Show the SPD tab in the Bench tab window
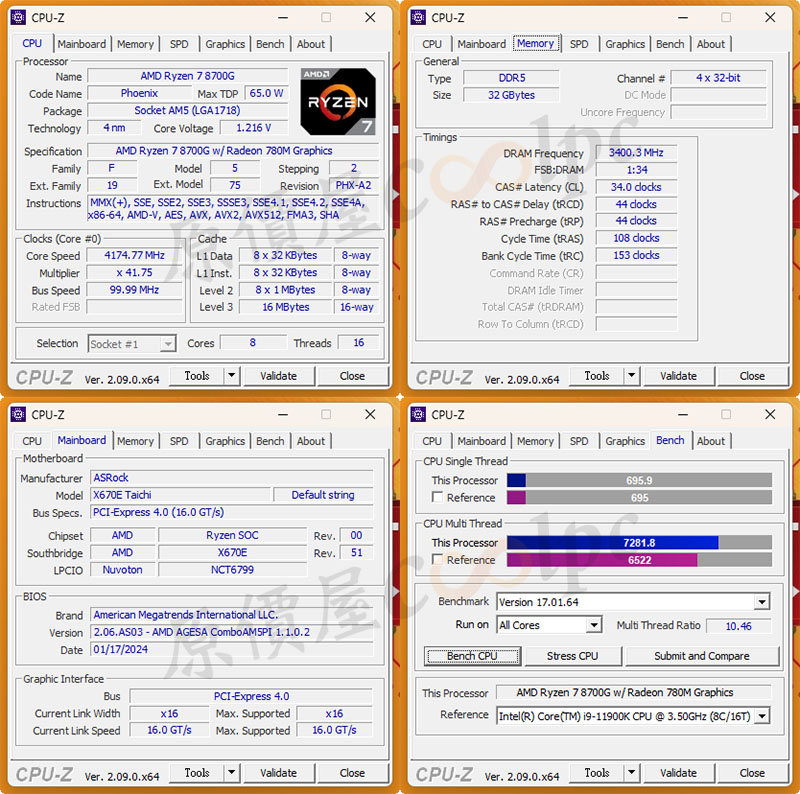Screen dimensions: 800x794 [x=579, y=441]
